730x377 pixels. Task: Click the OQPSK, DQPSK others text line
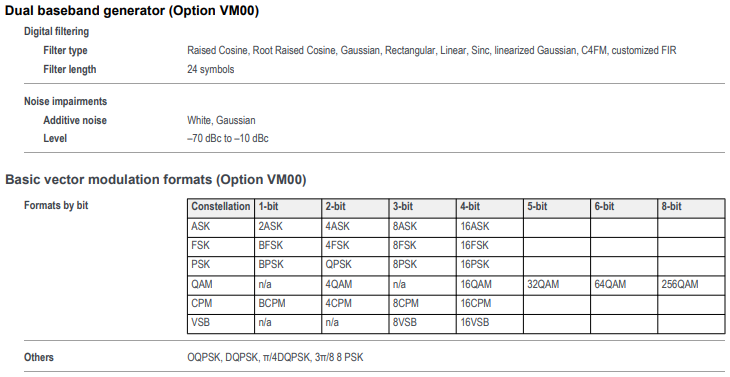pos(275,357)
